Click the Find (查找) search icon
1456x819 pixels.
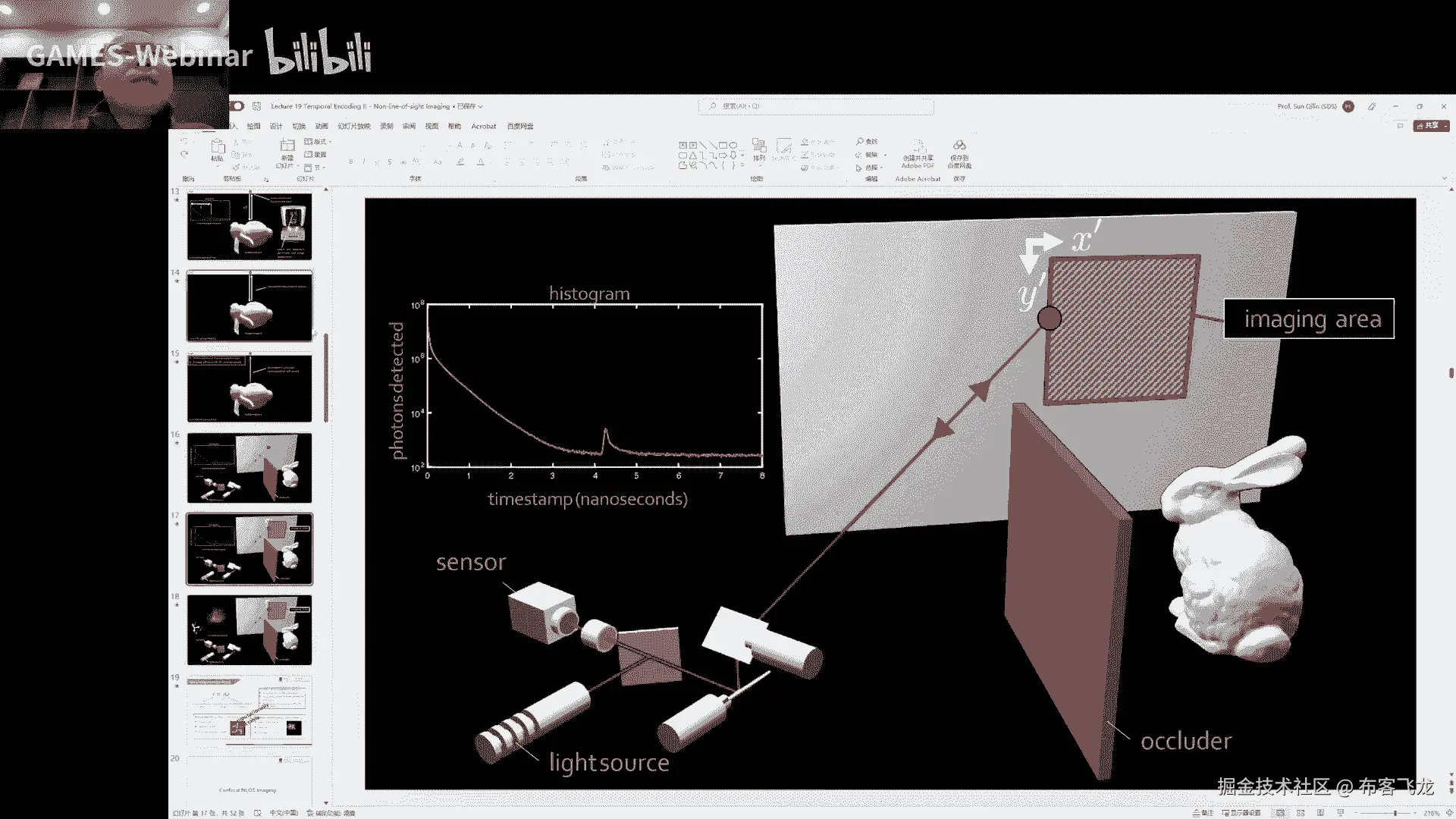pos(860,142)
